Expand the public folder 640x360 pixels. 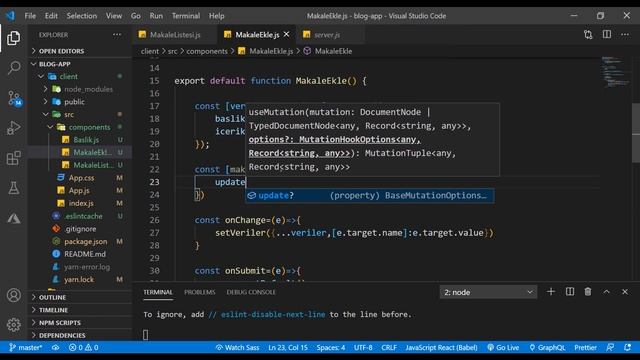pyautogui.click(x=80, y=102)
